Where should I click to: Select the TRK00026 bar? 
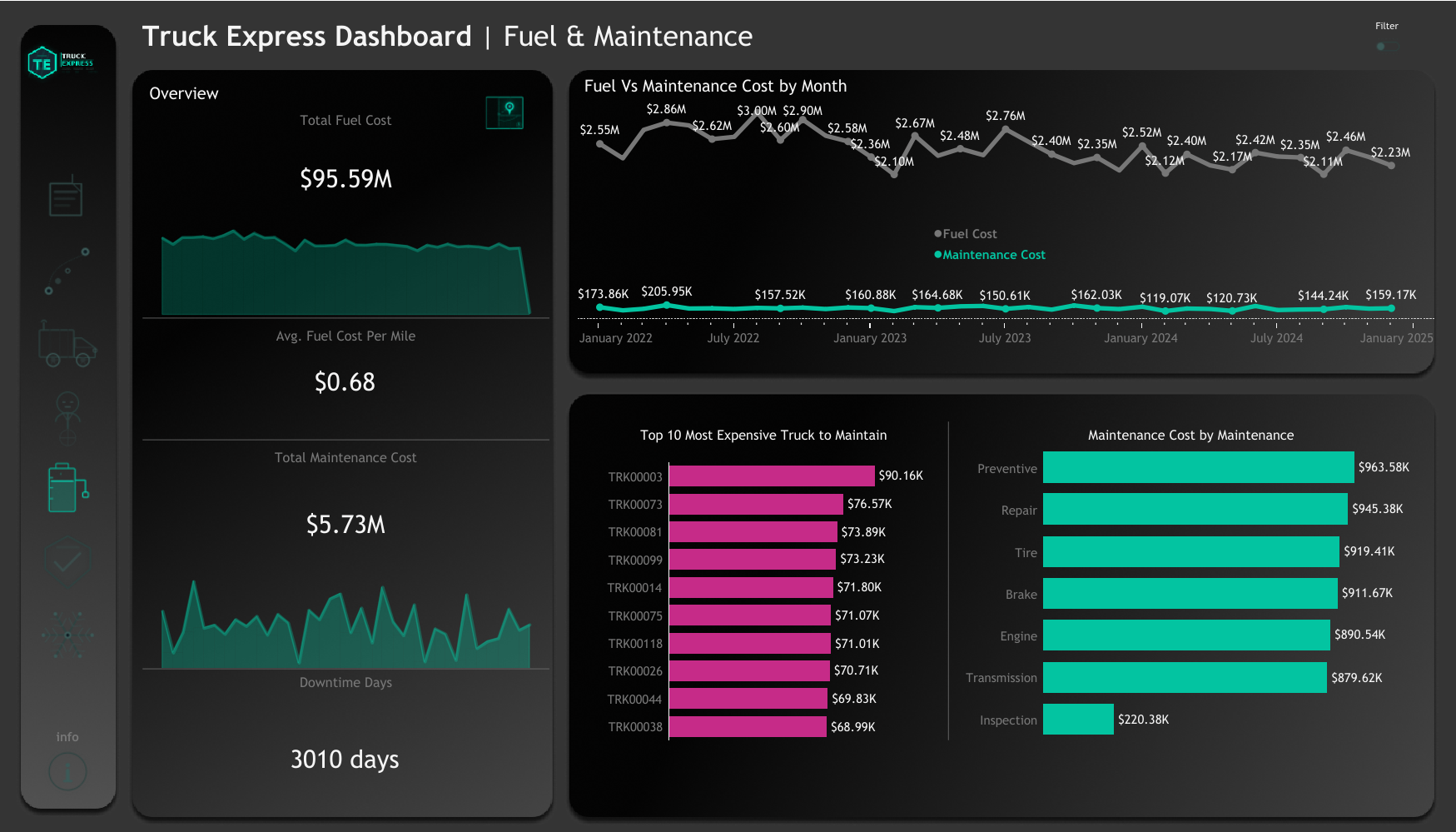click(749, 670)
